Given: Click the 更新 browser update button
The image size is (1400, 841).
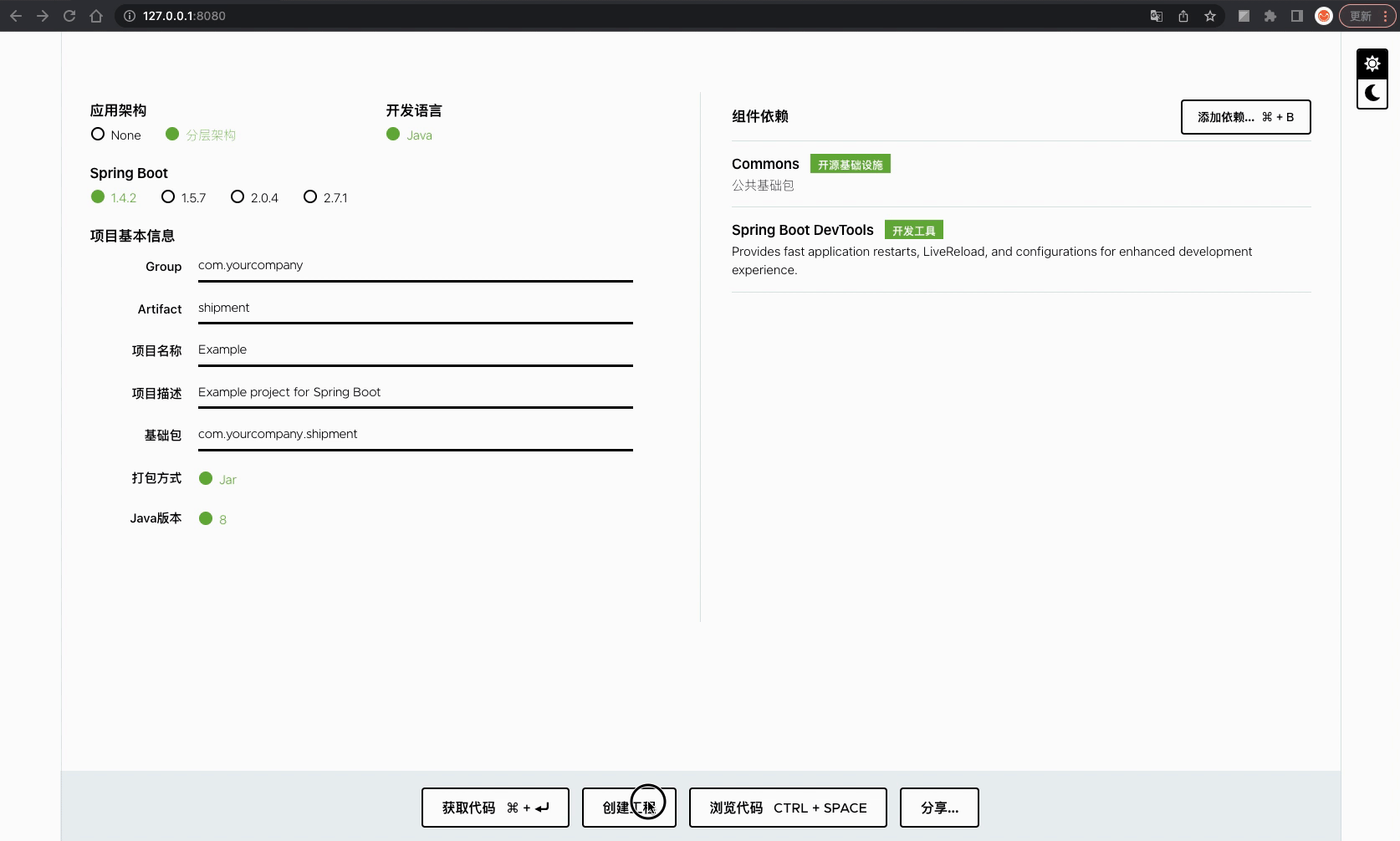Looking at the screenshot, I should point(1368,16).
